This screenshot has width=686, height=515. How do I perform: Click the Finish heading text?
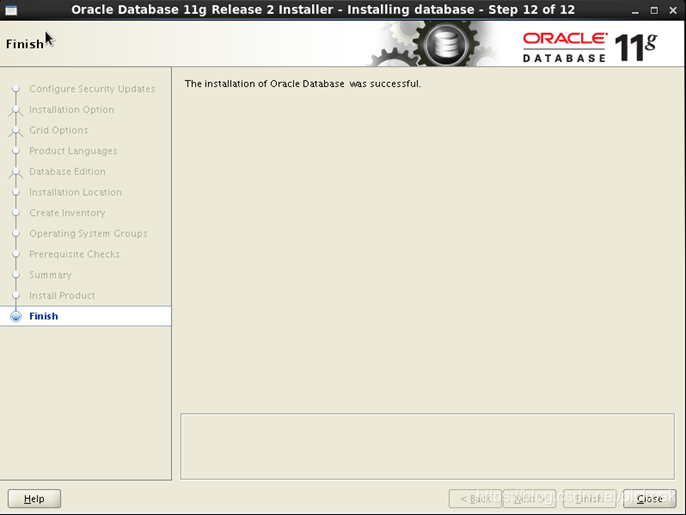click(24, 44)
